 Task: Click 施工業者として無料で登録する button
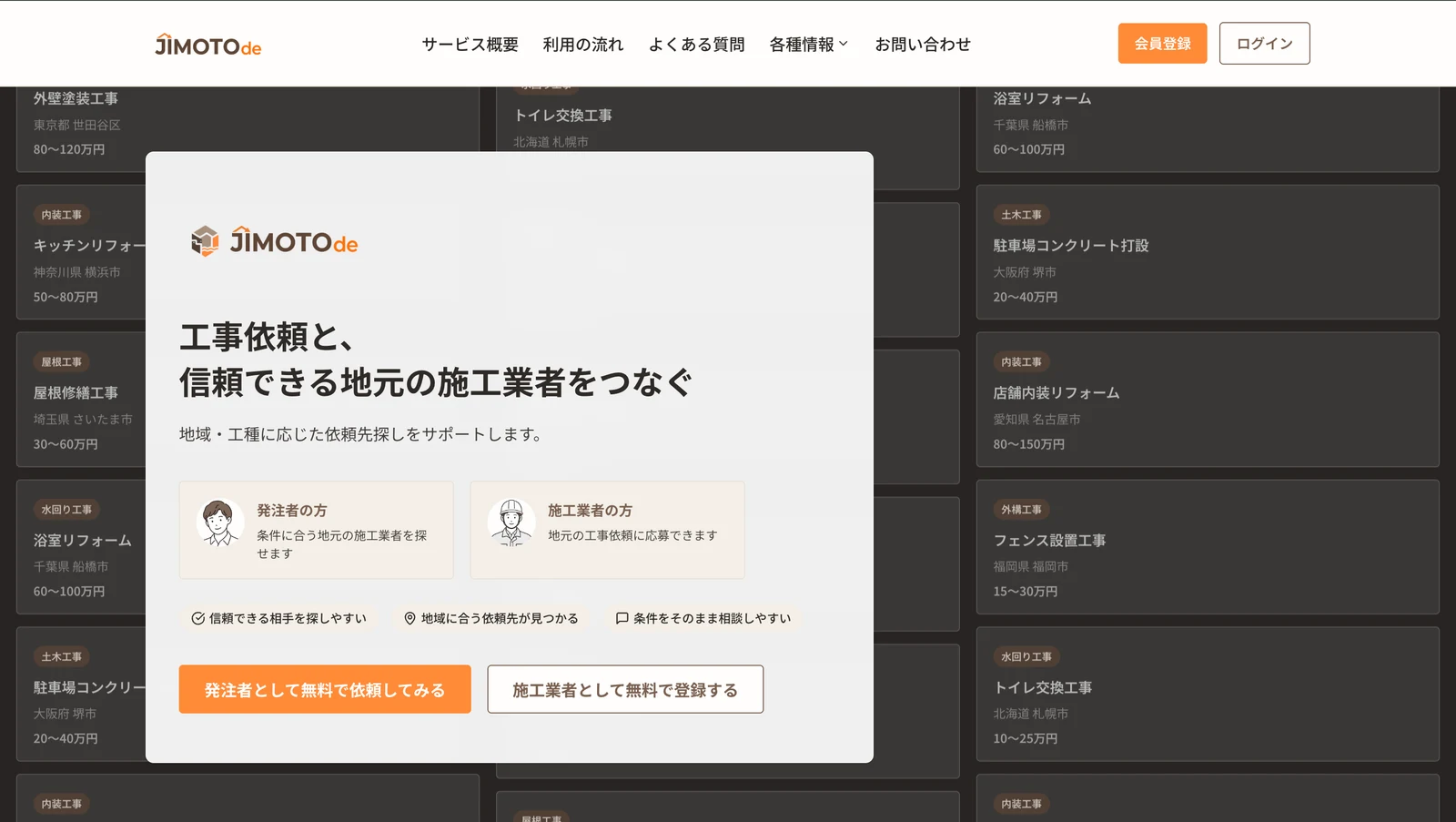point(625,689)
